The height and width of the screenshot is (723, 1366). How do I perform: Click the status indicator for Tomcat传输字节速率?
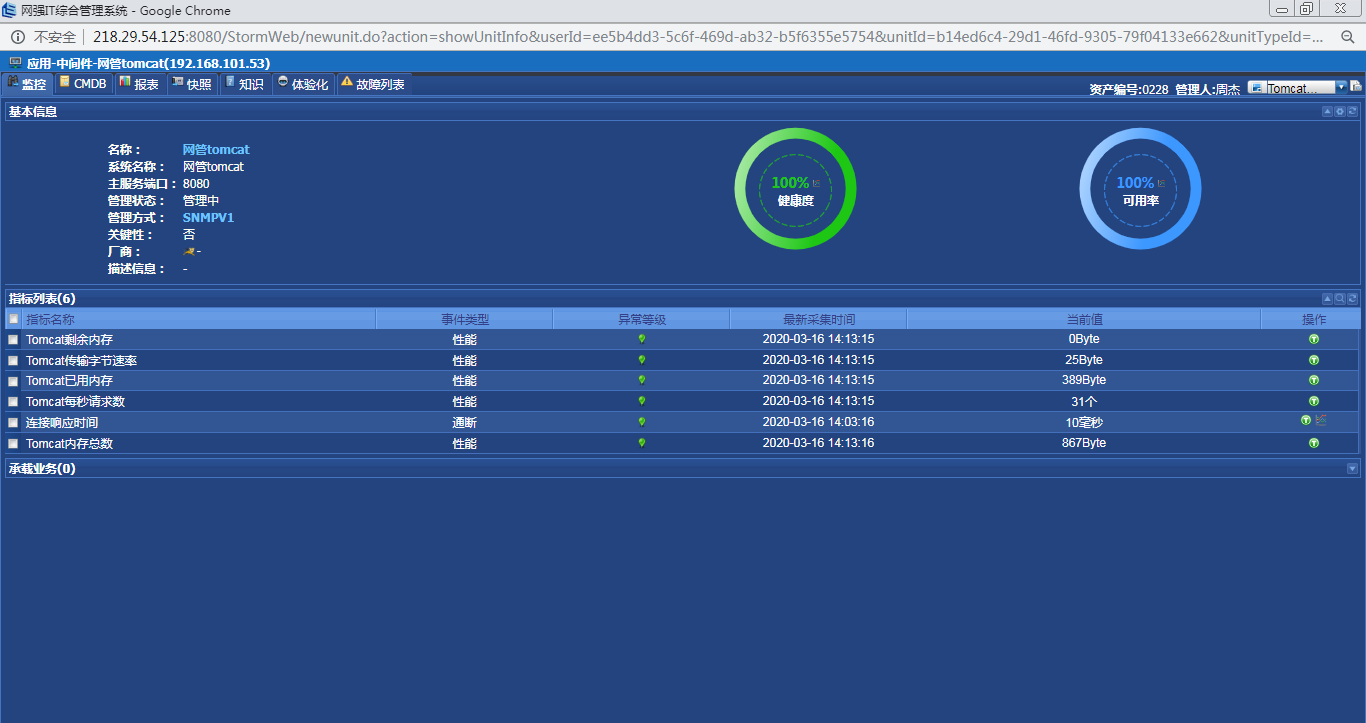click(x=642, y=359)
